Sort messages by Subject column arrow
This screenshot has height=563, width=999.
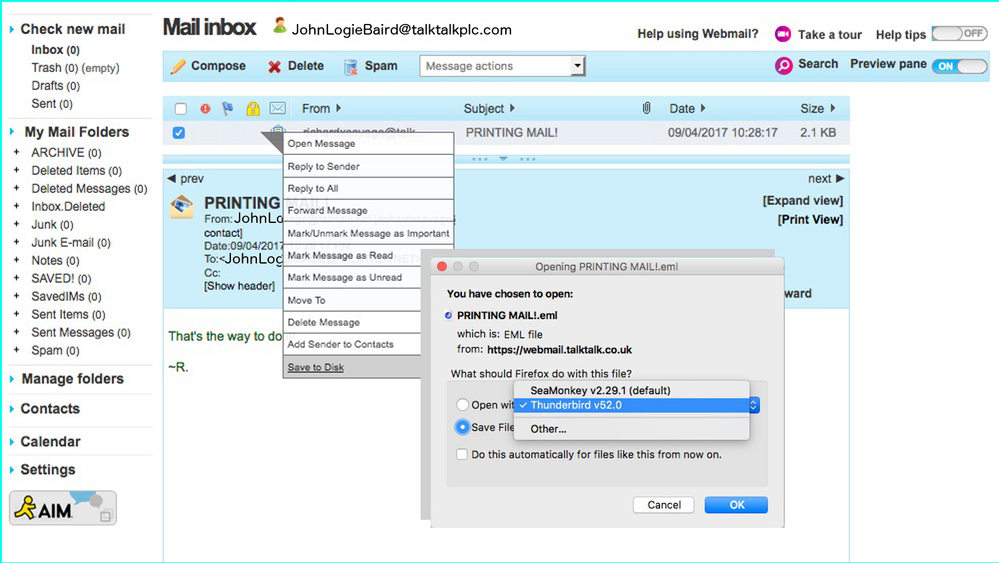click(512, 108)
